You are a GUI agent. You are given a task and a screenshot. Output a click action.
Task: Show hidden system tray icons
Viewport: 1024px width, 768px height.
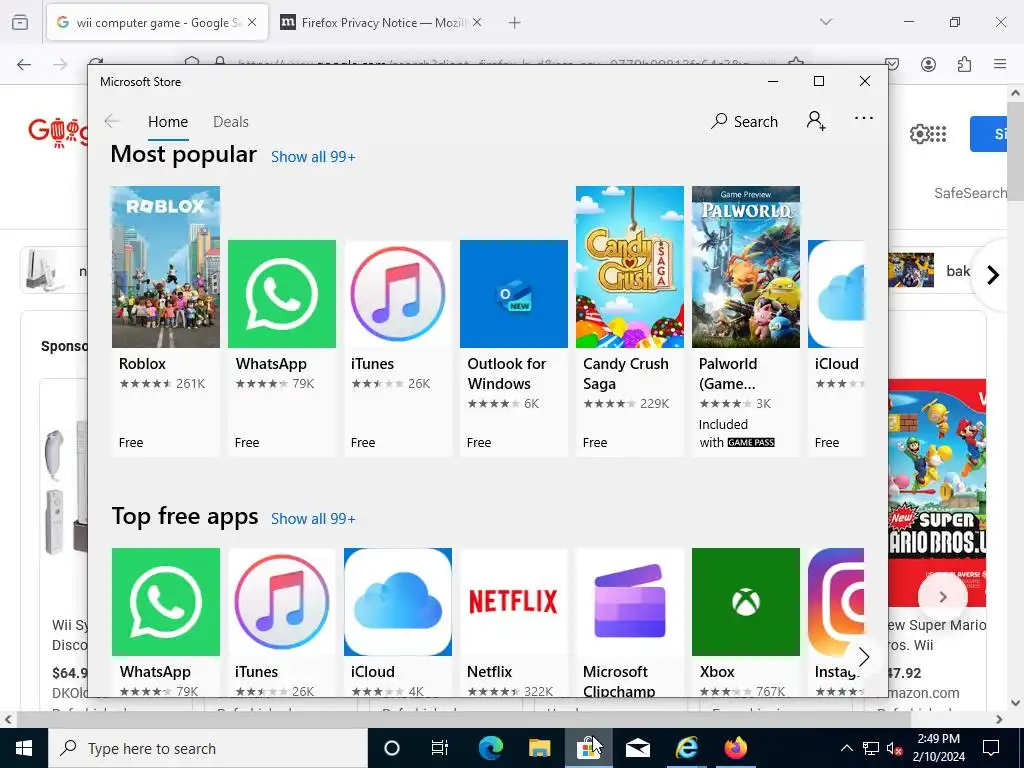click(846, 748)
